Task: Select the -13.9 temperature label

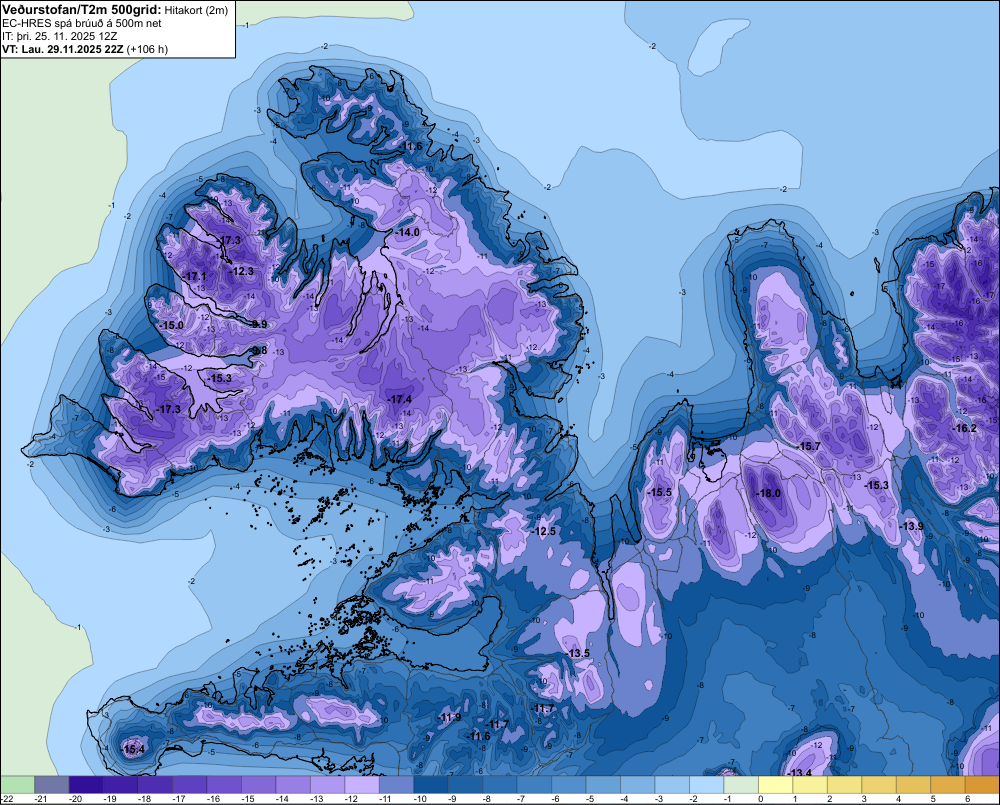Action: [x=911, y=526]
